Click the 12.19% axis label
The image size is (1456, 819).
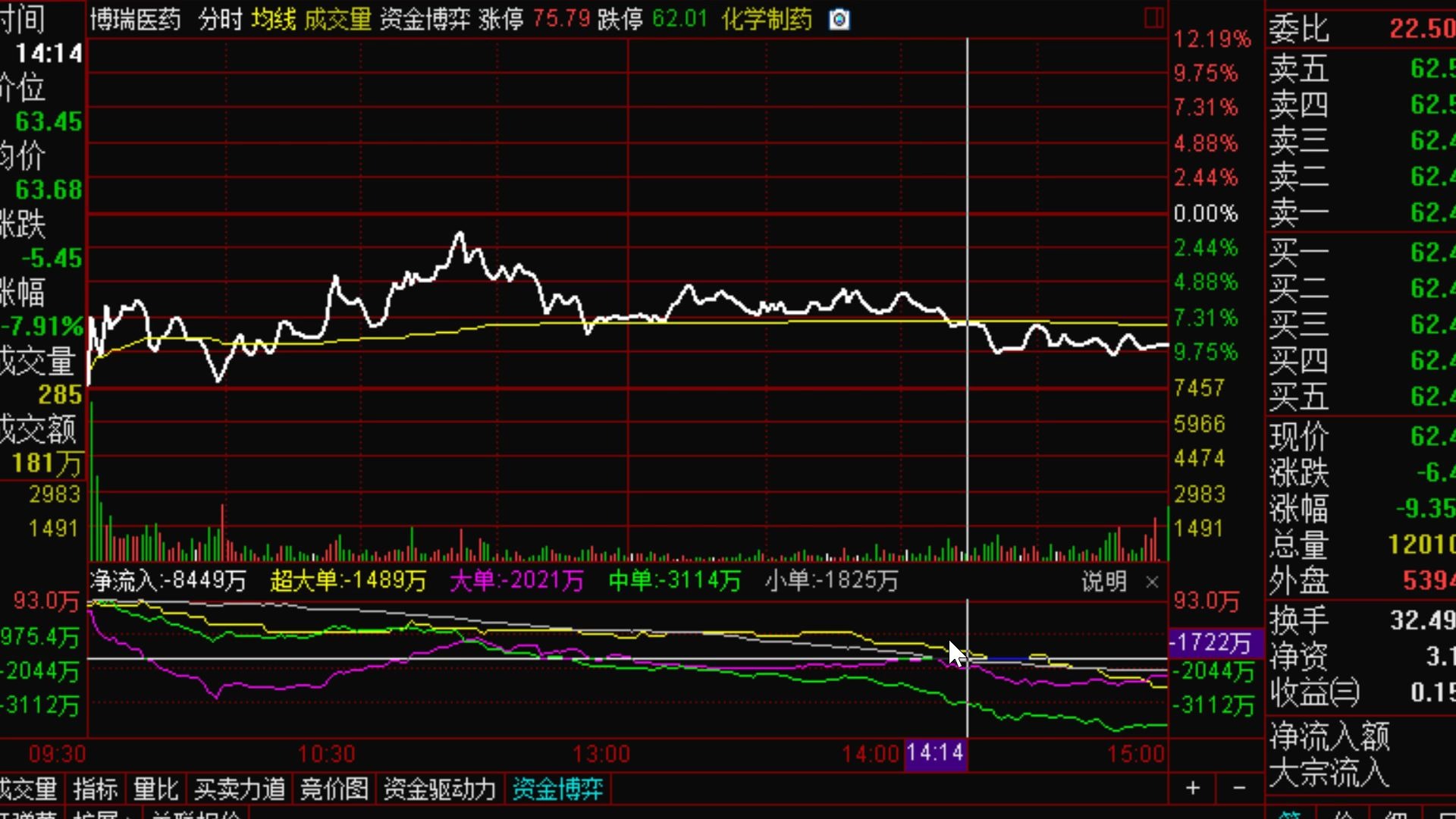coord(1212,39)
